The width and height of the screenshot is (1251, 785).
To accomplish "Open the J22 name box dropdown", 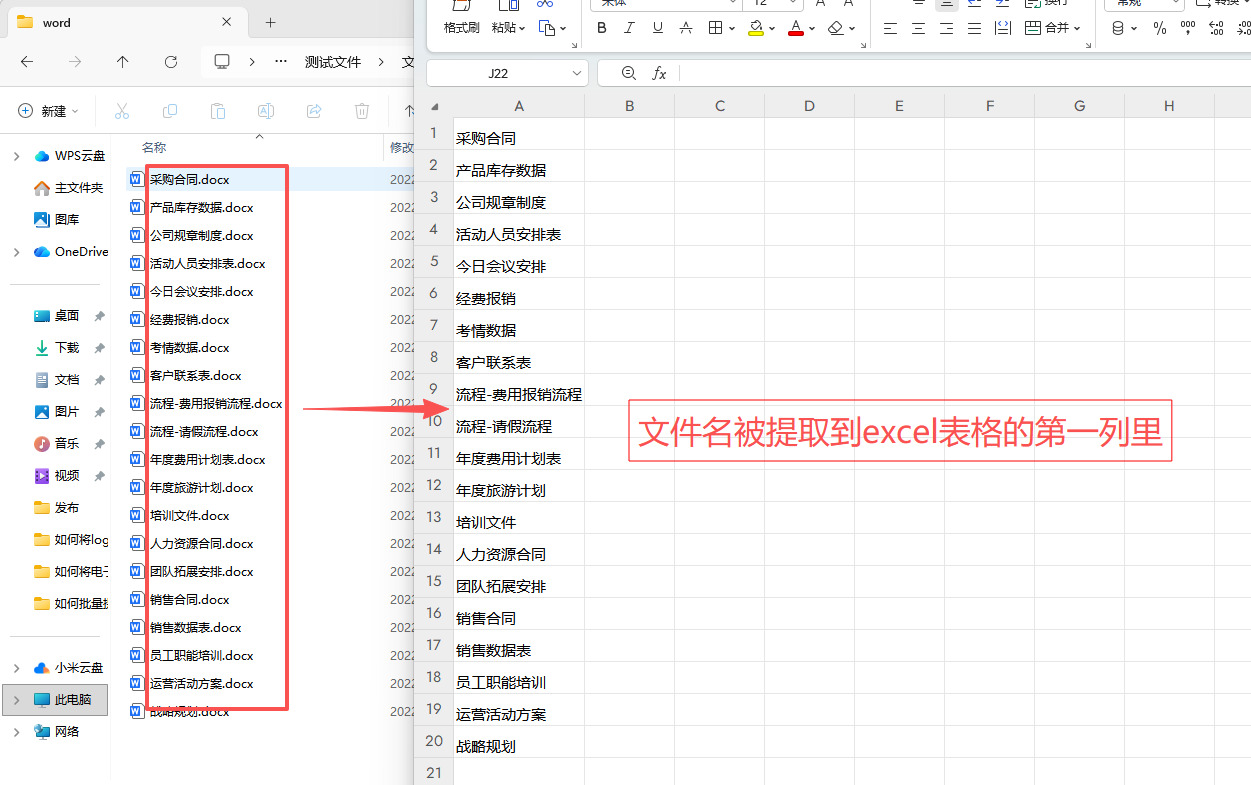I will click(577, 73).
